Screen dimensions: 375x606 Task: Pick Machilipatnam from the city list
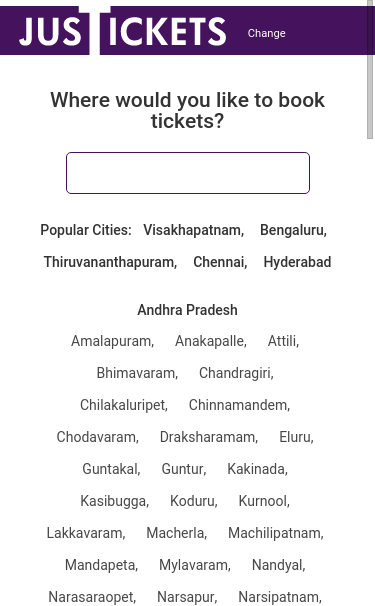pyautogui.click(x=276, y=533)
